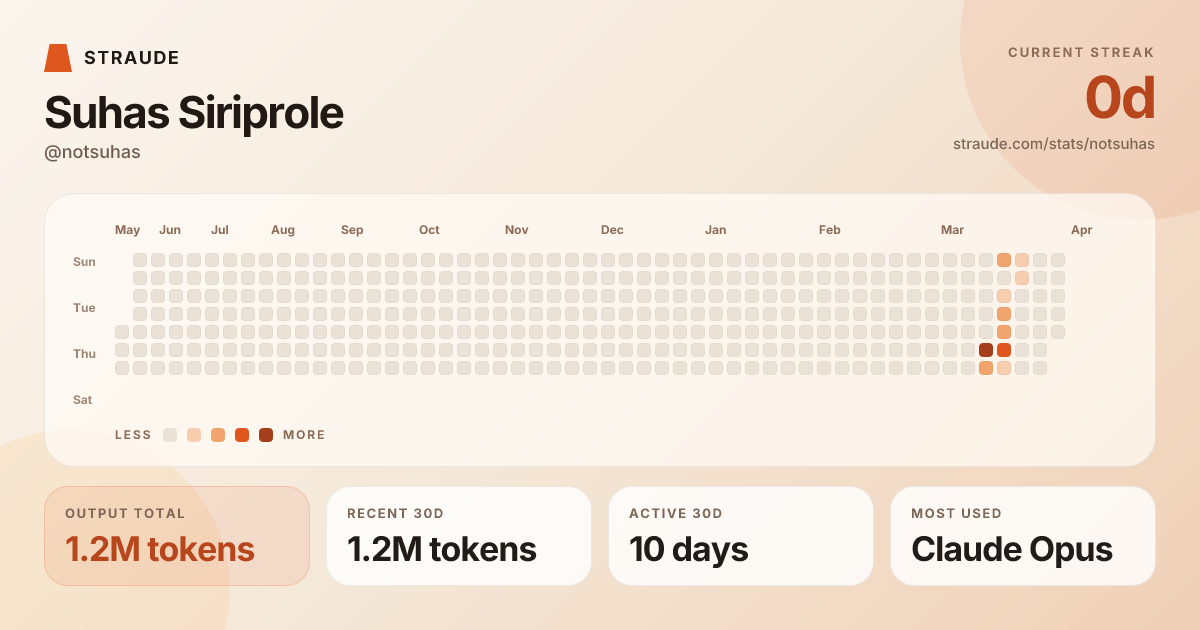Click the @notsuhas username handle
The height and width of the screenshot is (630, 1200).
92,152
